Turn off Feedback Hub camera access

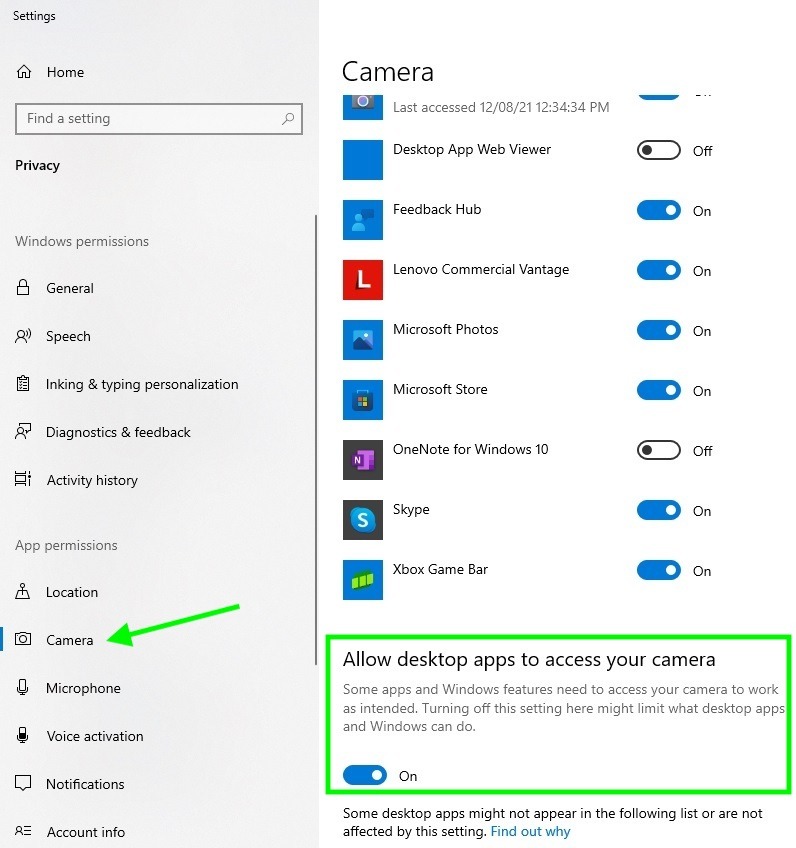pyautogui.click(x=659, y=210)
